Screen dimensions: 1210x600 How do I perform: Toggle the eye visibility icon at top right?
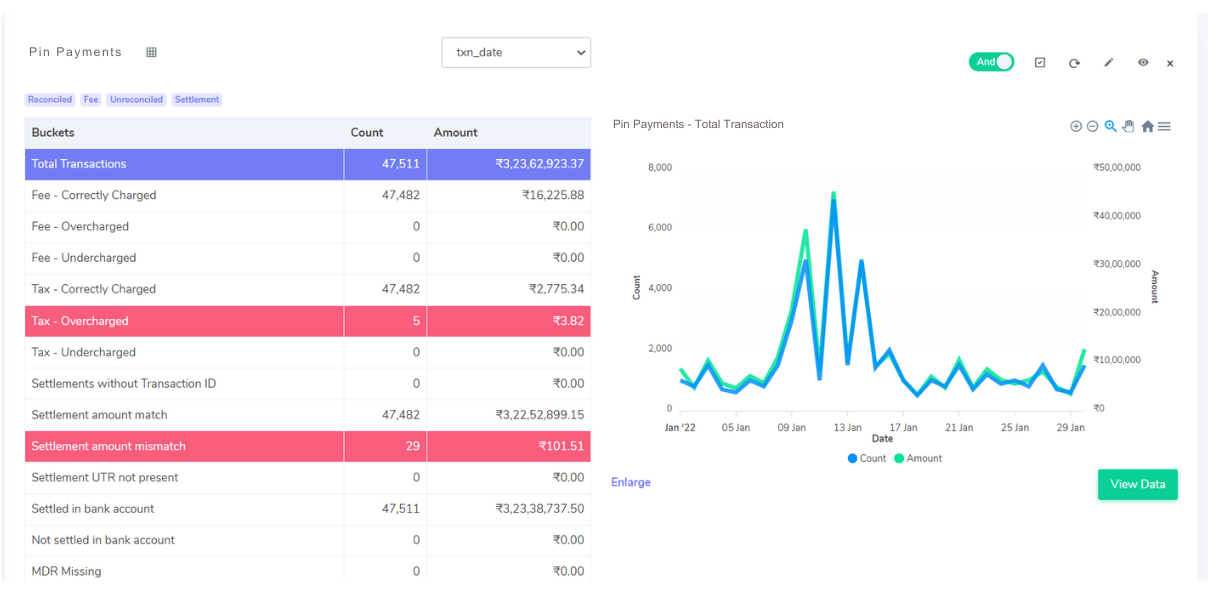[1143, 63]
